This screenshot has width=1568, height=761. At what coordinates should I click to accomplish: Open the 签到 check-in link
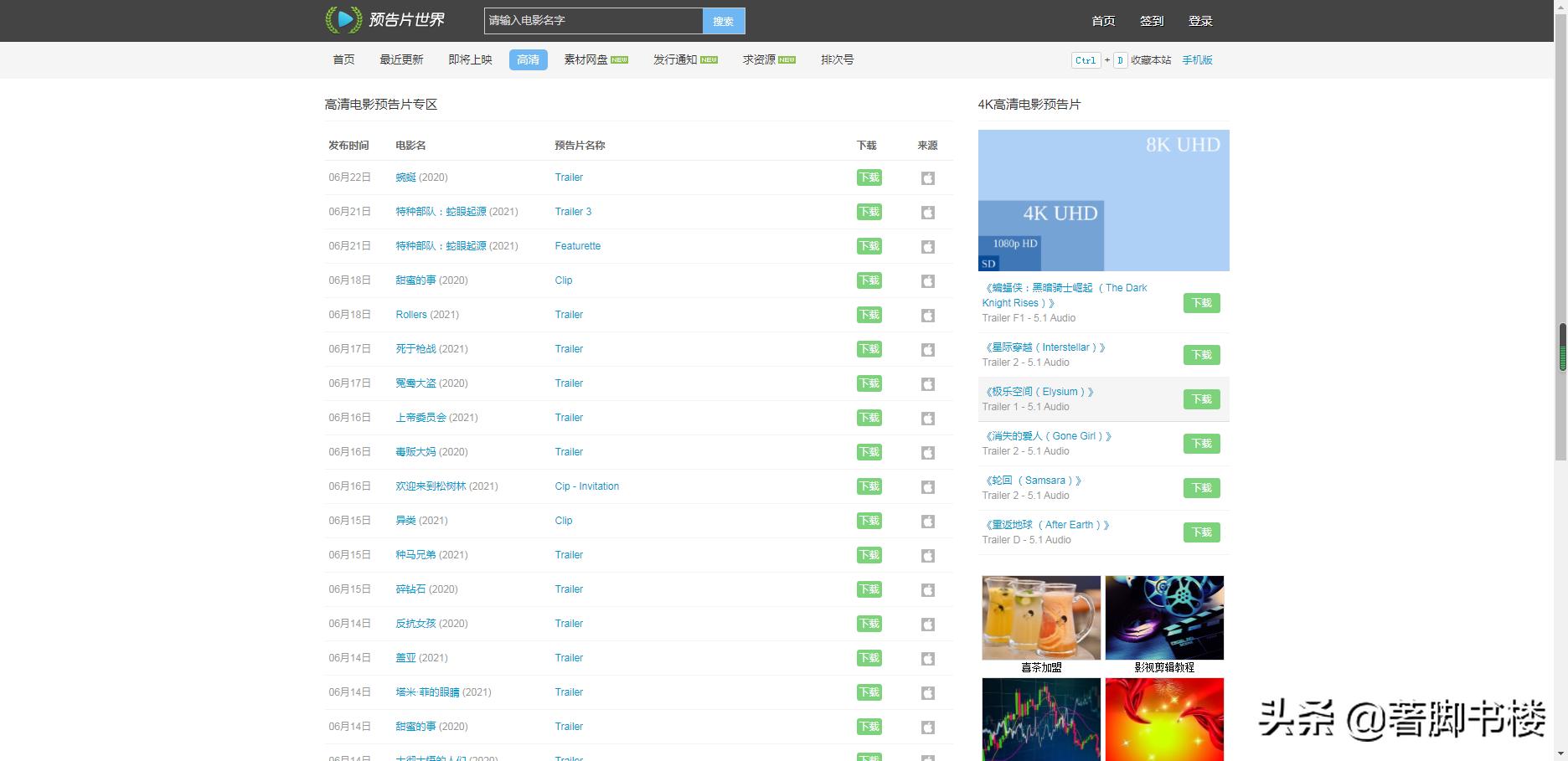pyautogui.click(x=1152, y=21)
